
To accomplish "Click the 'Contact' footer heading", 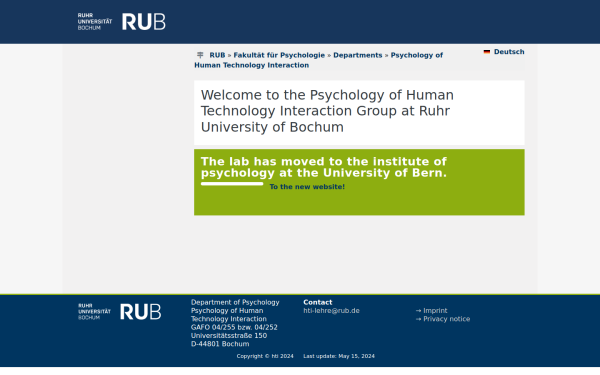I will click(318, 302).
